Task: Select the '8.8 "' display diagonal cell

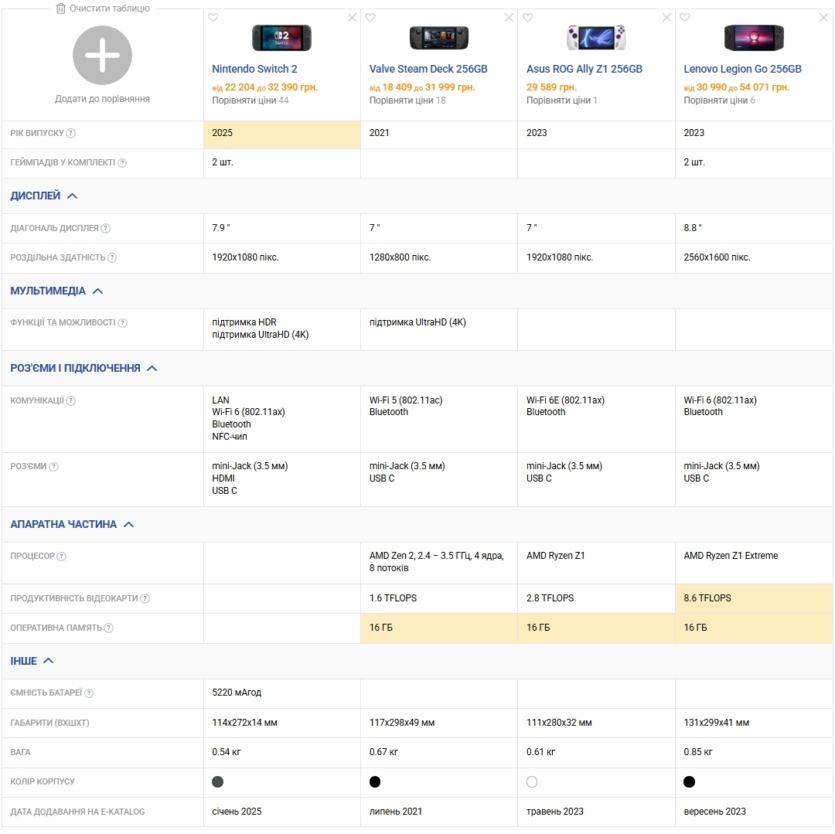Action: 754,228
